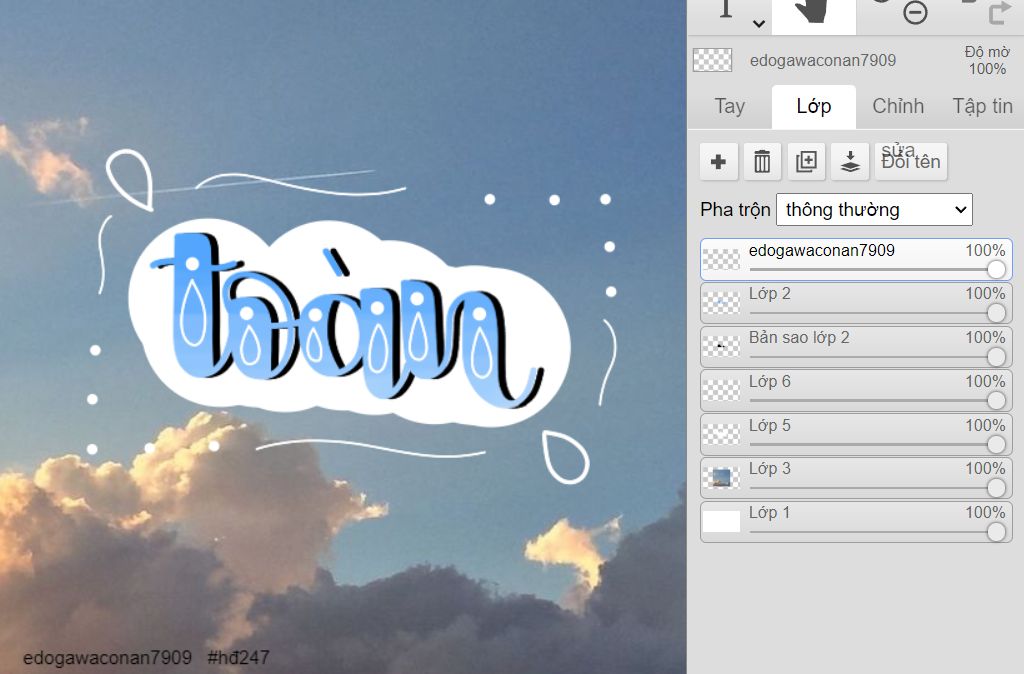The image size is (1024, 674).
Task: Adjust the Lớp 3 opacity slider
Action: (877, 488)
